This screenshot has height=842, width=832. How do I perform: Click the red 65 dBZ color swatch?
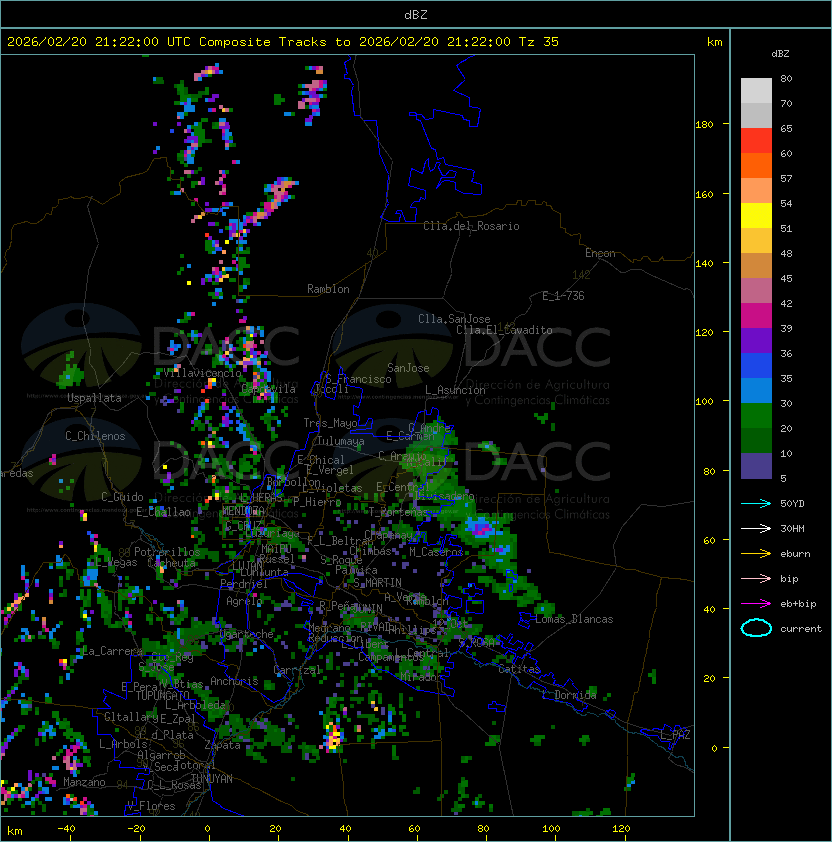click(x=756, y=140)
